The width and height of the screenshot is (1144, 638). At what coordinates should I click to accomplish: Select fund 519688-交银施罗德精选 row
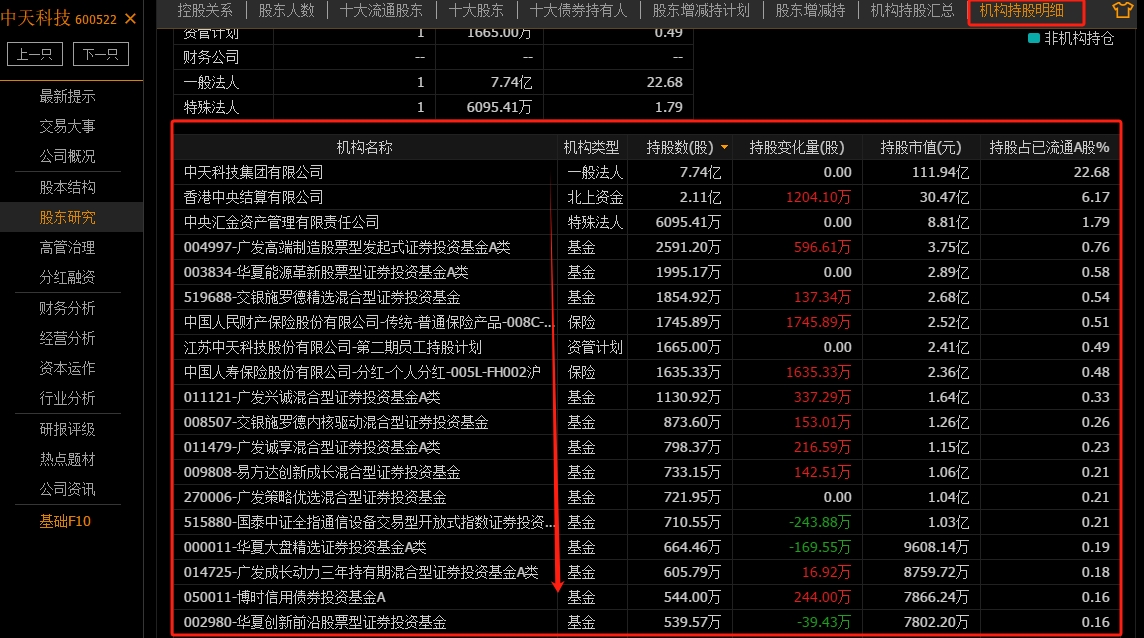[646, 297]
